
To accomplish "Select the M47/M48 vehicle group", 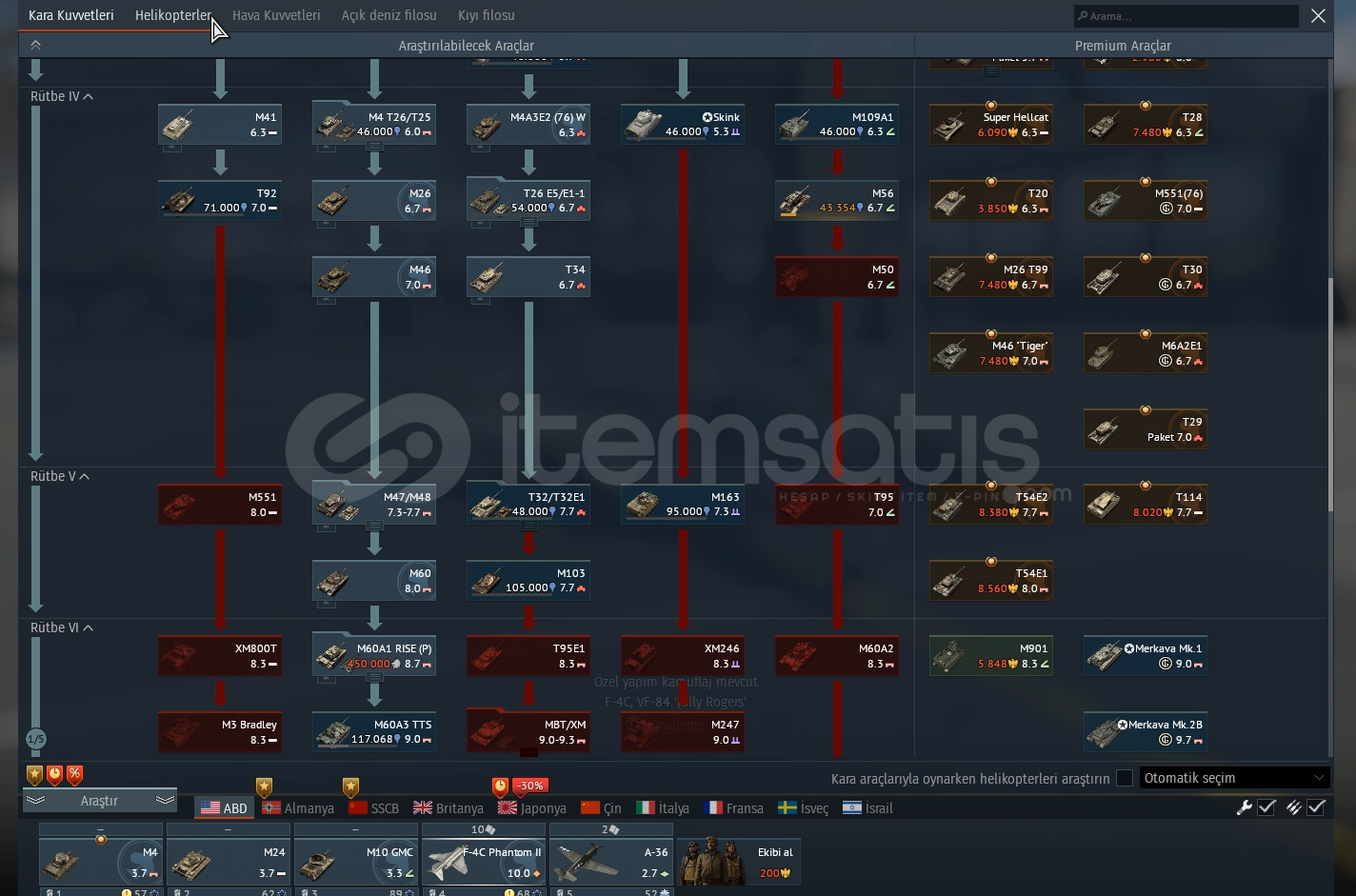I will pos(374,505).
